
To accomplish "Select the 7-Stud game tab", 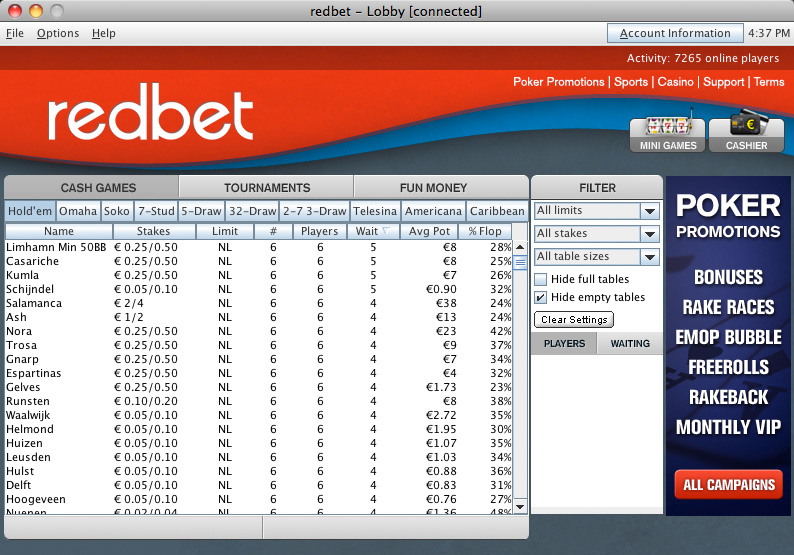I will (156, 211).
